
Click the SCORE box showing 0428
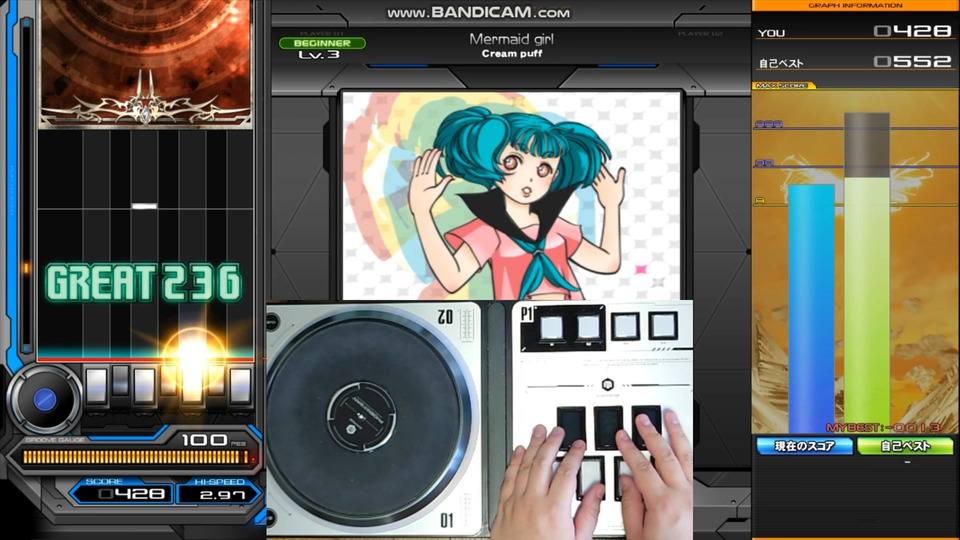tap(121, 493)
